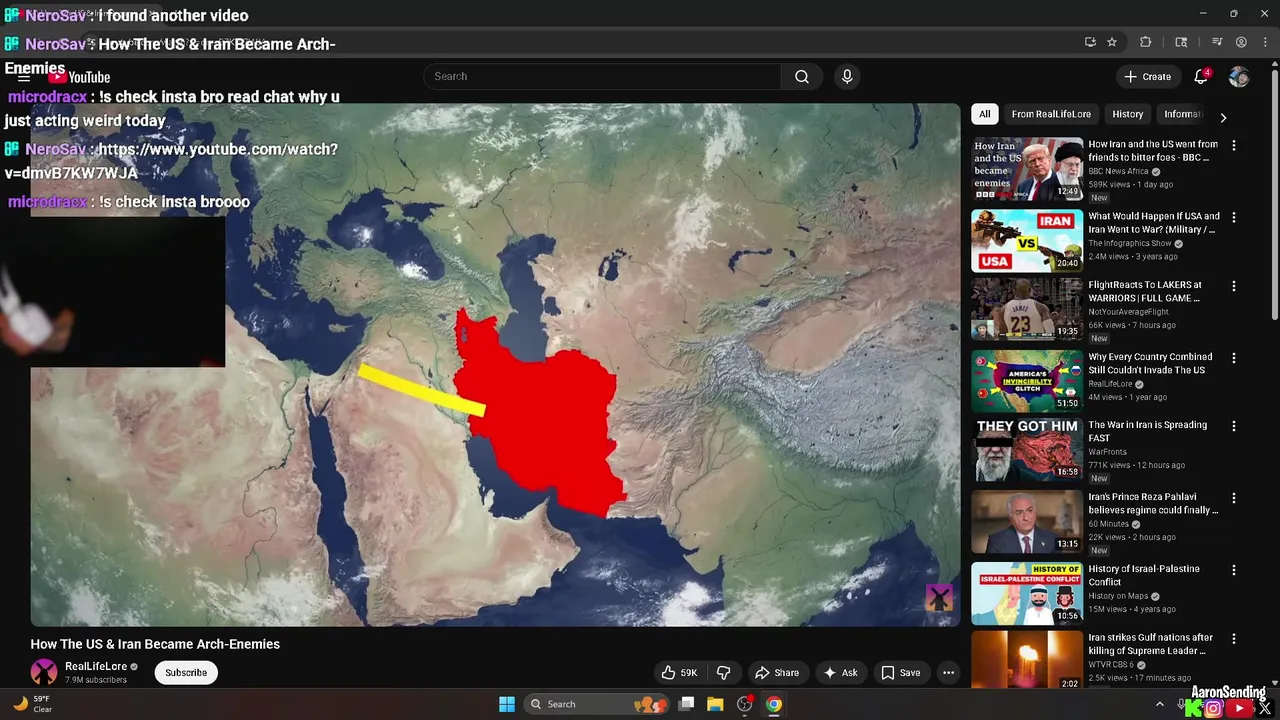Bookmark this page with star icon

pos(1112,42)
